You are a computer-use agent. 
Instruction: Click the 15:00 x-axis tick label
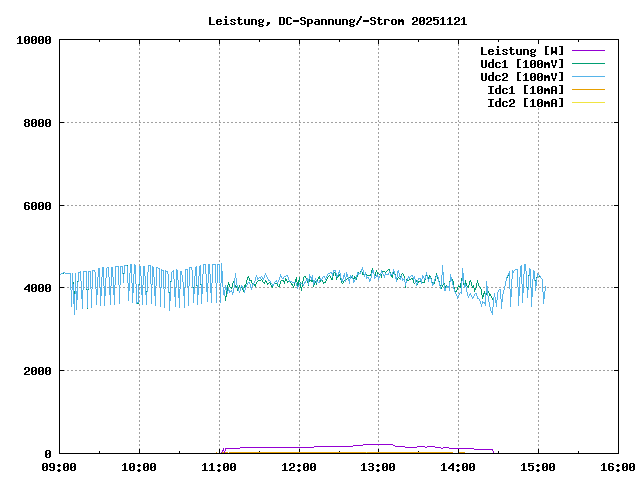538,467
